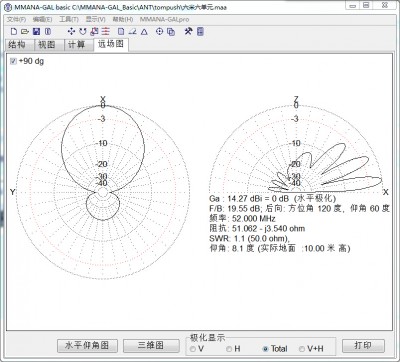The height and width of the screenshot is (362, 400).
Task: Click the blue calculator icon
Action: click(x=200, y=32)
